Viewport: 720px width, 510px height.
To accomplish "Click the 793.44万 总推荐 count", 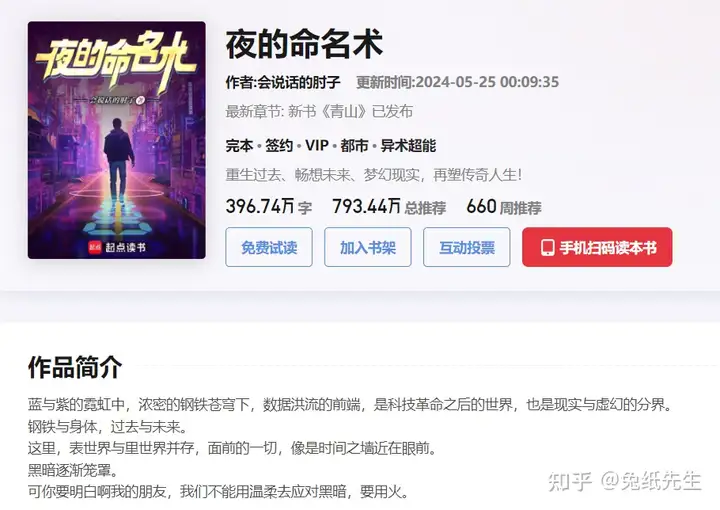I will pos(389,207).
